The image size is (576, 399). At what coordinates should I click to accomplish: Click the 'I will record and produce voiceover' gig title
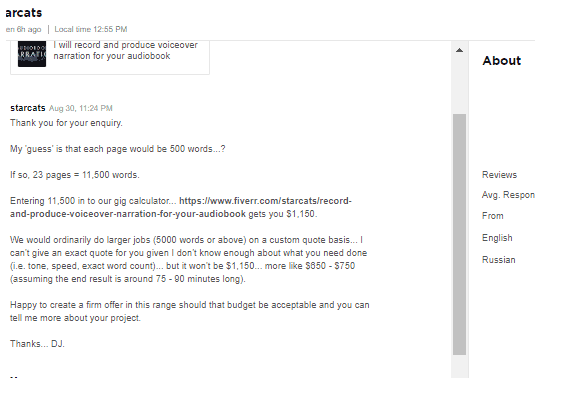click(x=125, y=50)
